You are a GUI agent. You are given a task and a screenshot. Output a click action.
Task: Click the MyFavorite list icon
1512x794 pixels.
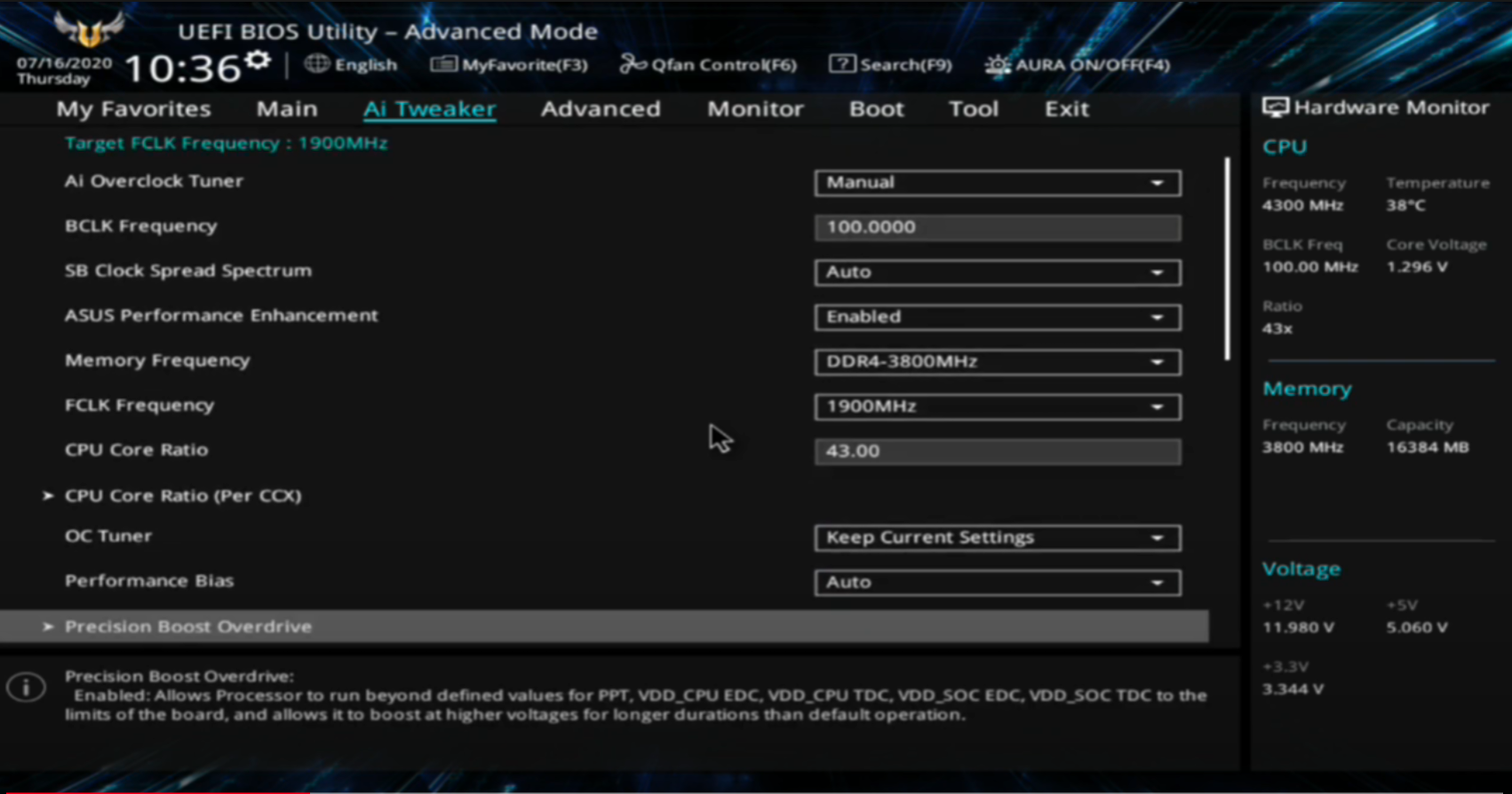point(443,64)
